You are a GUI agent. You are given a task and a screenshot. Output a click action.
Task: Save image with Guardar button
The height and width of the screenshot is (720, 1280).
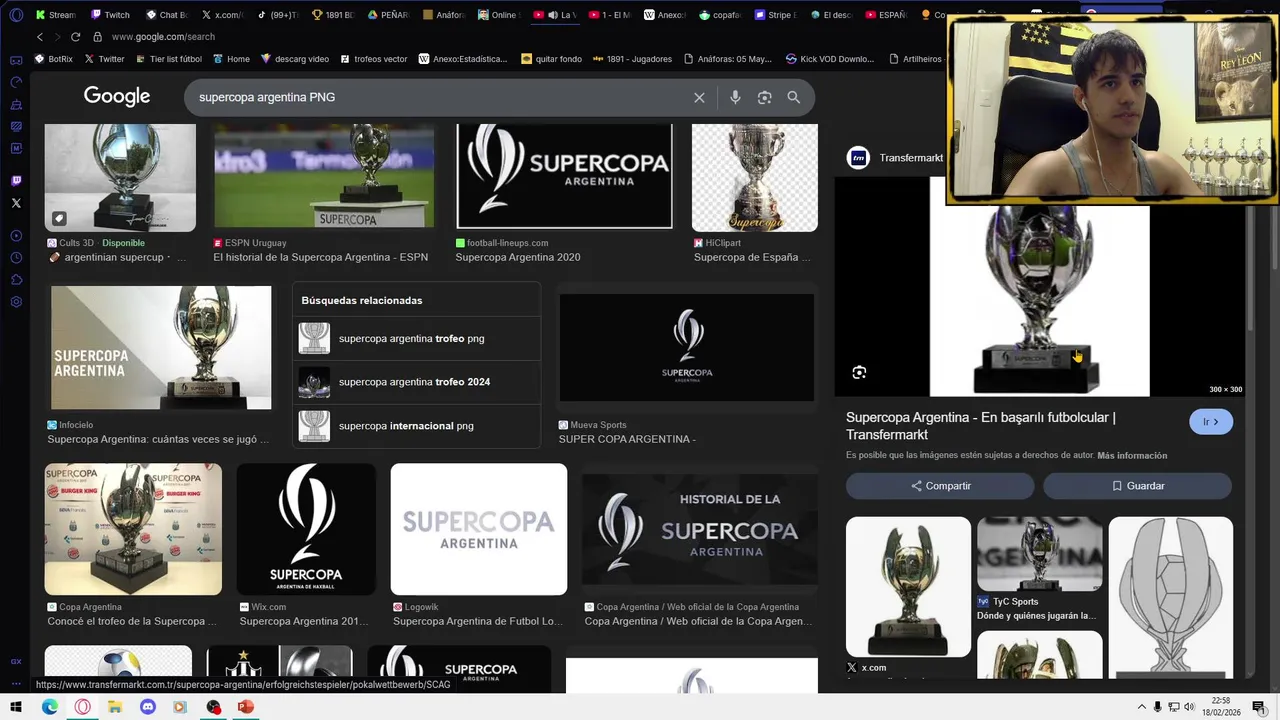coord(1137,486)
